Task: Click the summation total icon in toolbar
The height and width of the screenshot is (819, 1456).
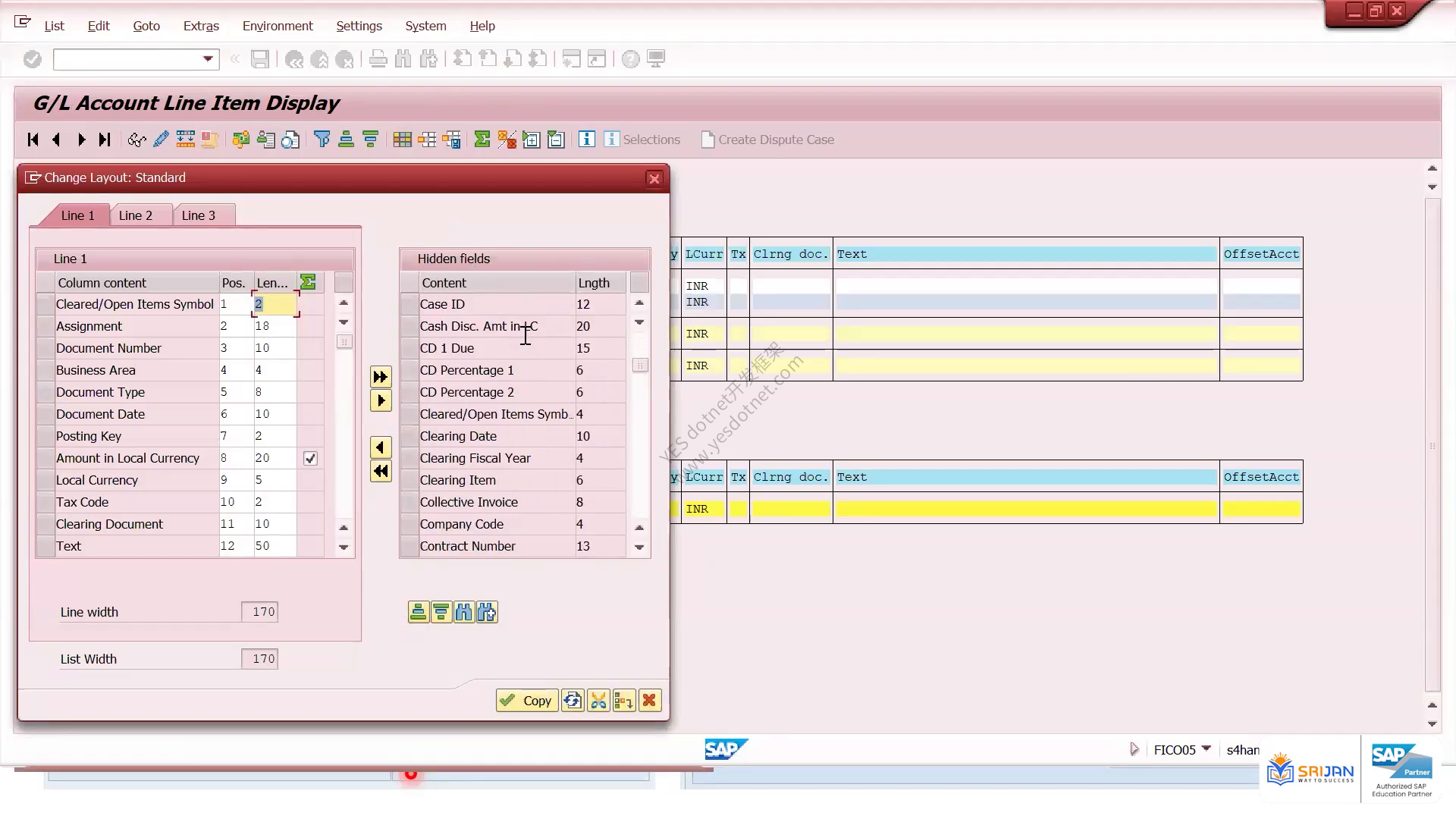Action: (482, 140)
